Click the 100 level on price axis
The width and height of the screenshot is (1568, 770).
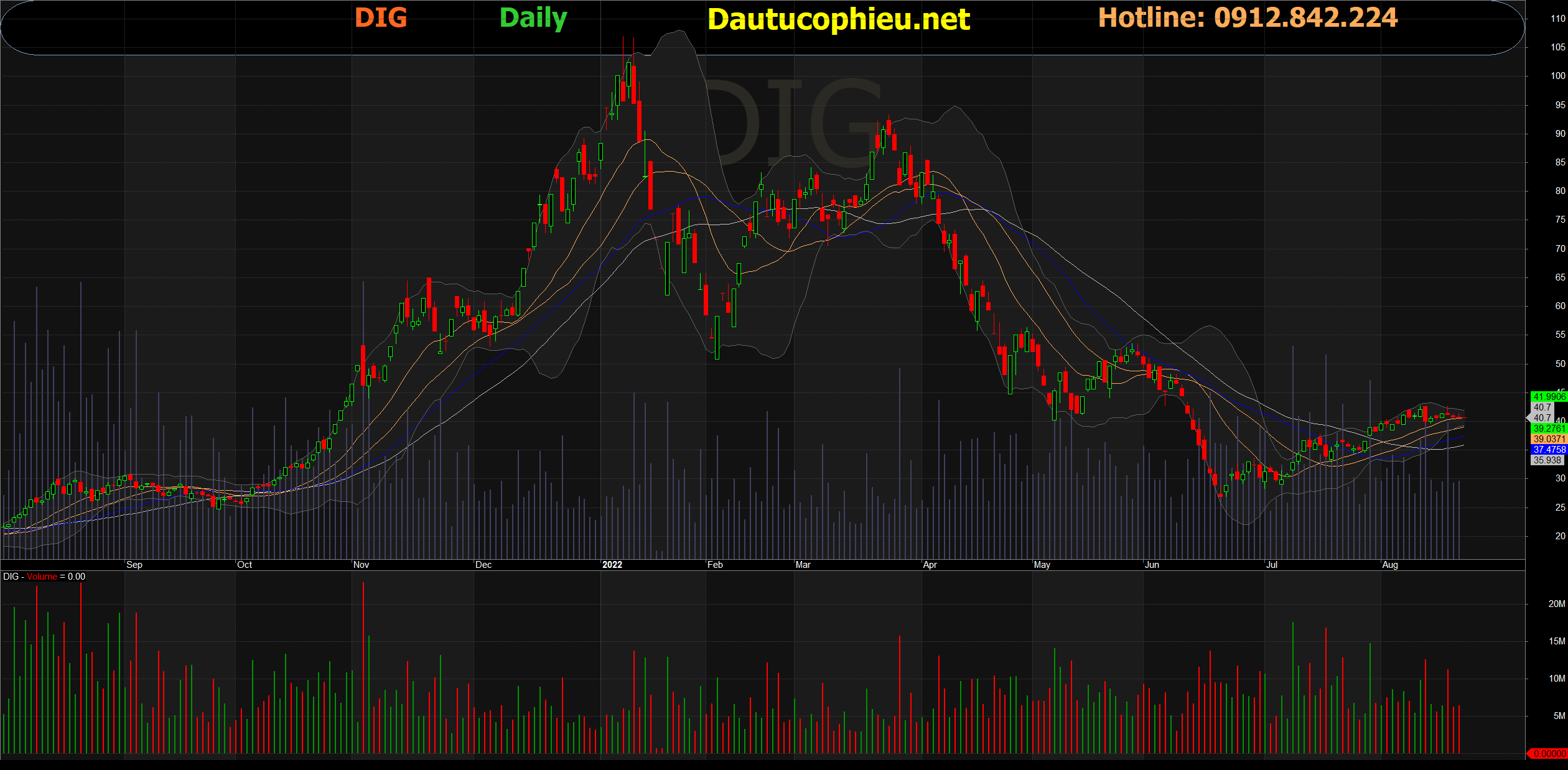(x=1557, y=76)
